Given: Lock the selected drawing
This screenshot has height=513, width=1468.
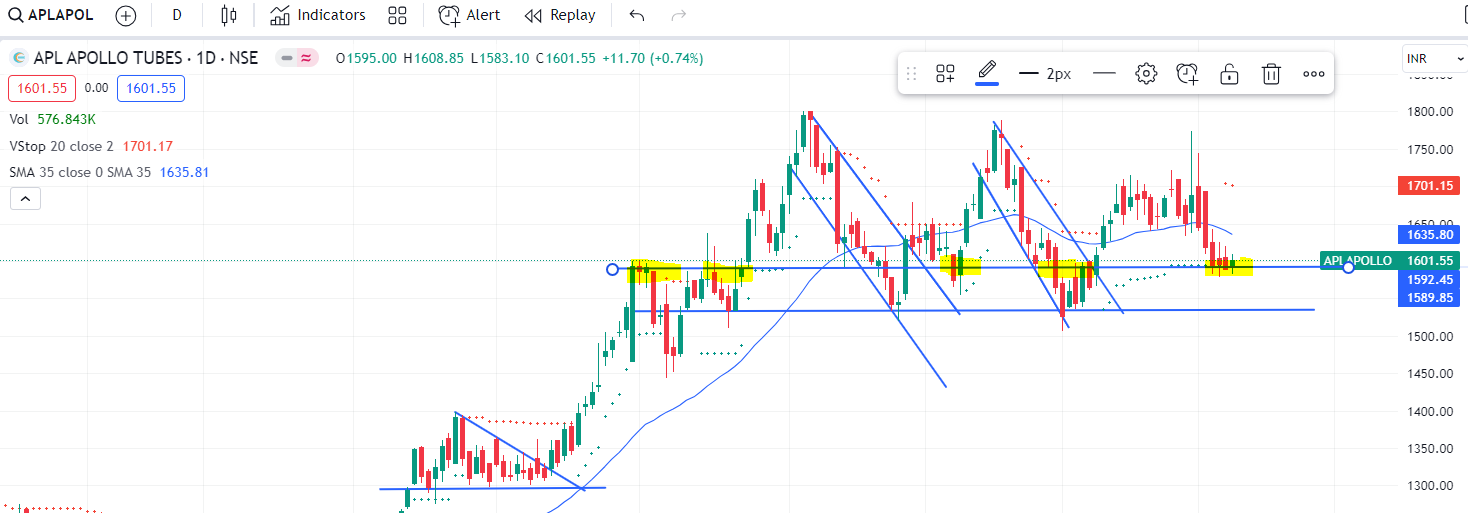Looking at the screenshot, I should coord(1230,73).
